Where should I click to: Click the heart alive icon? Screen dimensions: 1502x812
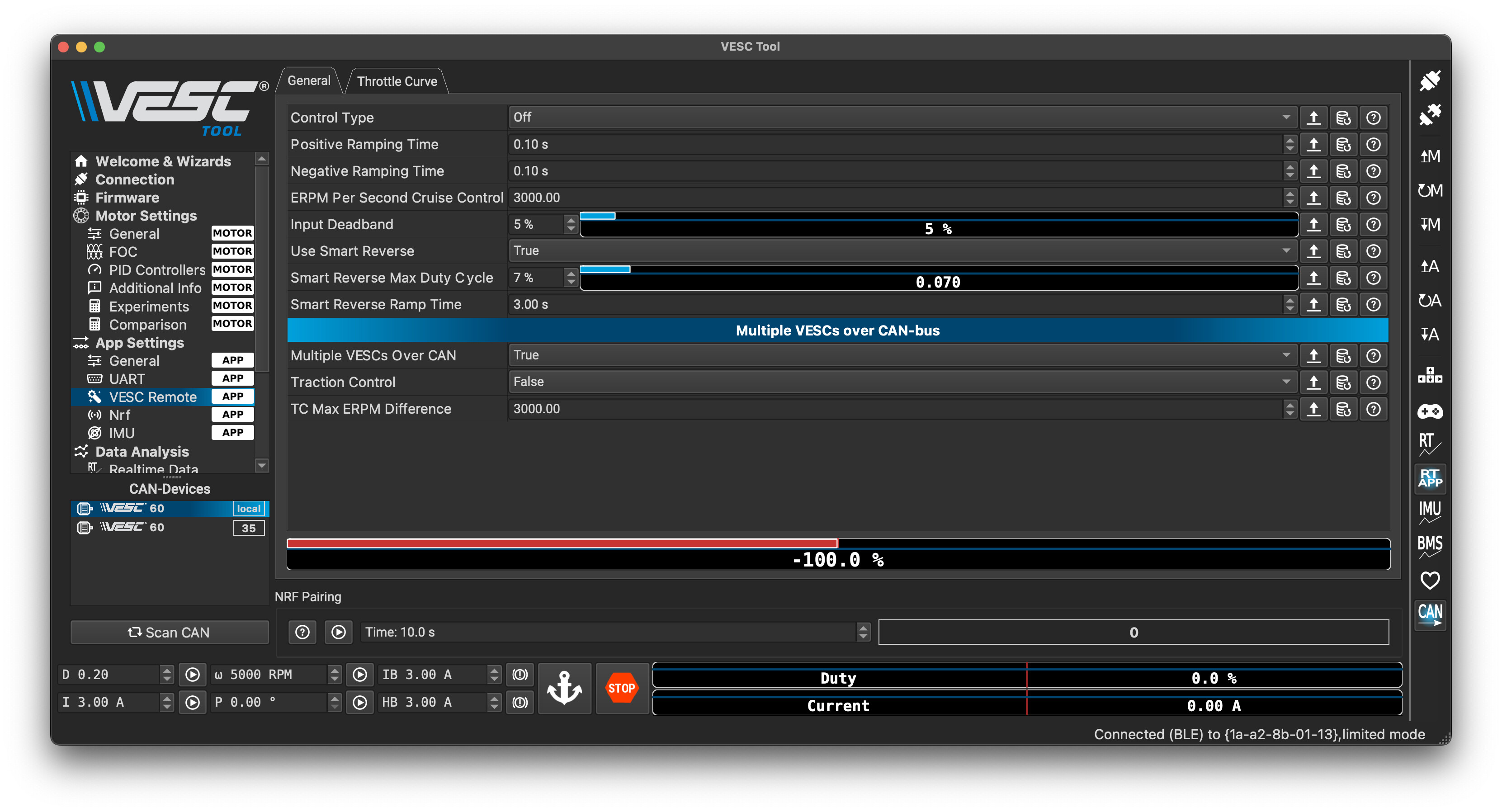1429,580
